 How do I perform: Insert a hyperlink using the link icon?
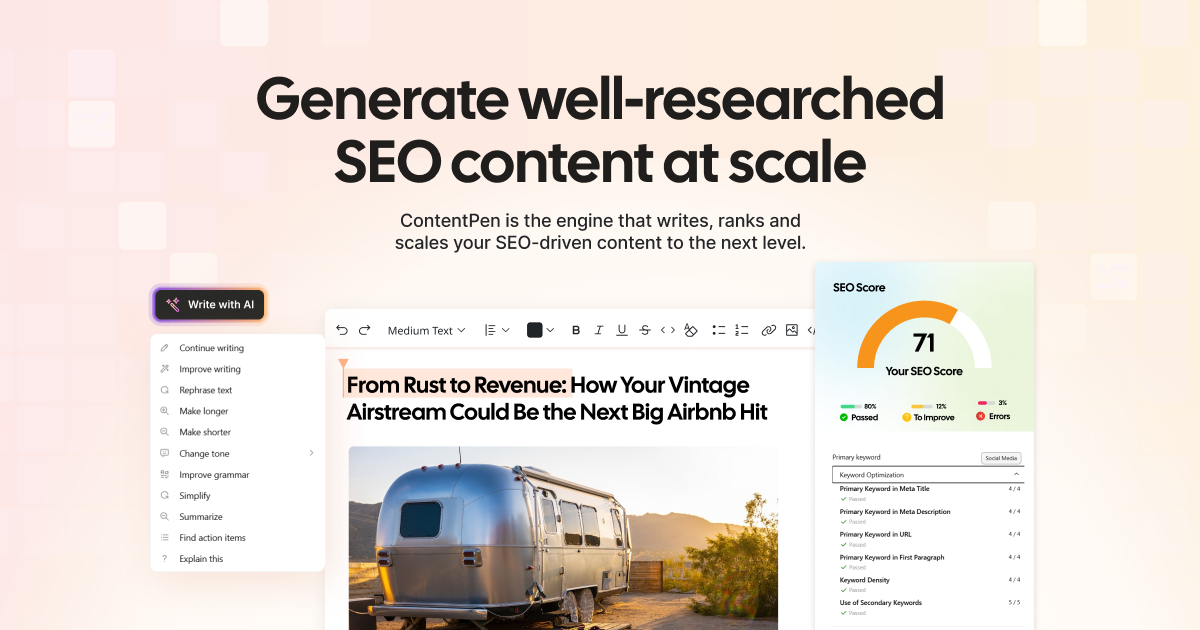768,329
